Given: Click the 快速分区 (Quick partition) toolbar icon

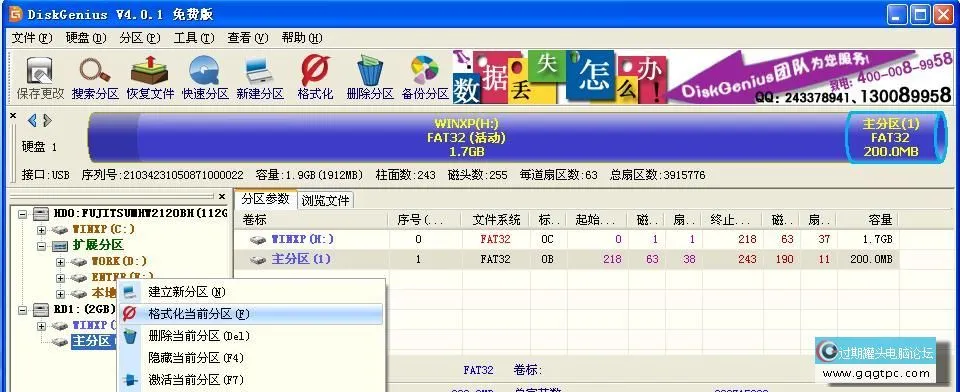Looking at the screenshot, I should tap(205, 70).
